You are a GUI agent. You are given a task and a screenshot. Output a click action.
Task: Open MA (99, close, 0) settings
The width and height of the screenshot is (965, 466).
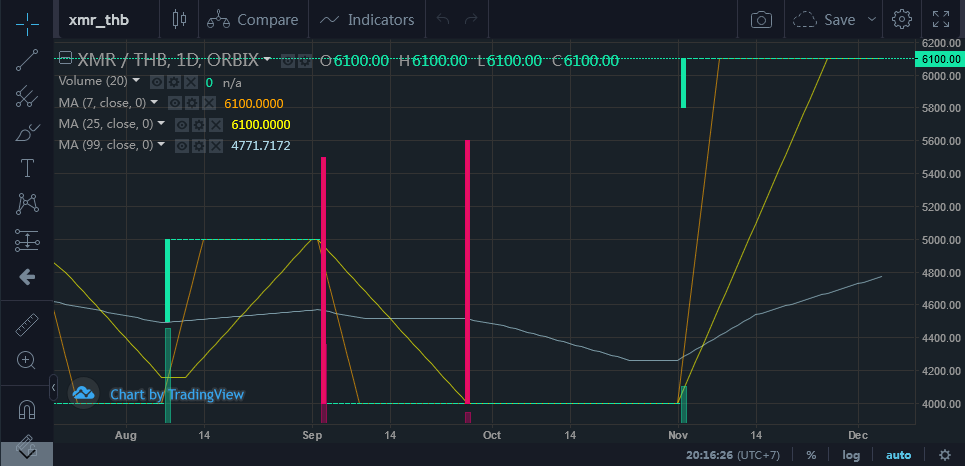point(199,146)
